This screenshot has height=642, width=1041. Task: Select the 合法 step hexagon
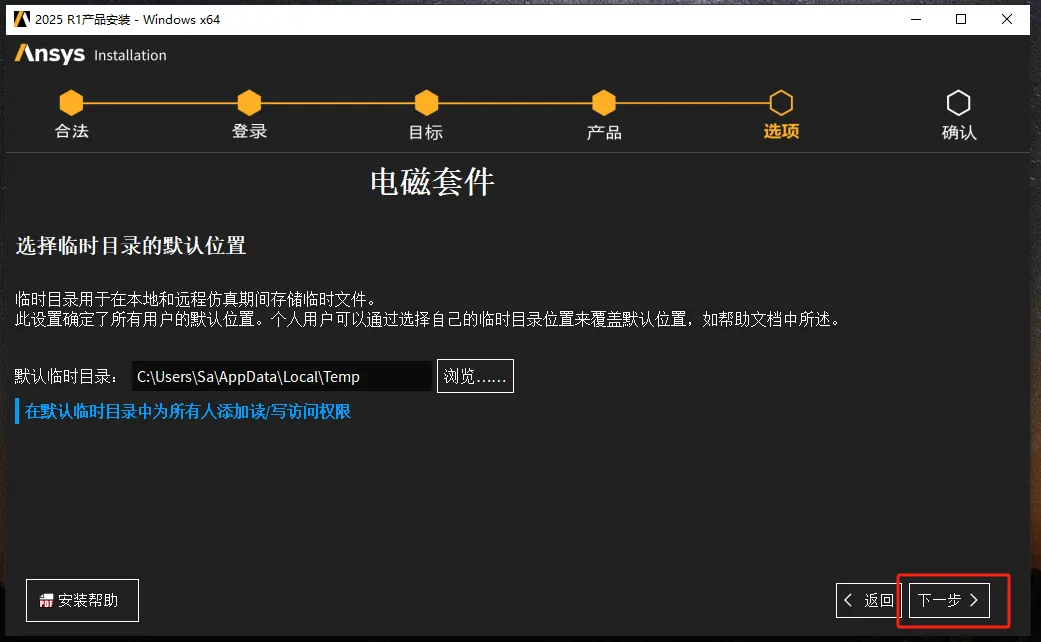72,102
